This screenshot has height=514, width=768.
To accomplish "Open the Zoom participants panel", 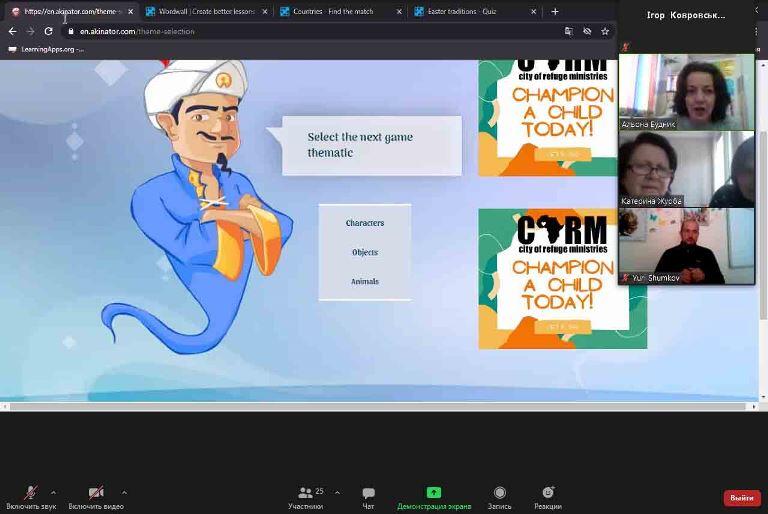I will [x=306, y=497].
